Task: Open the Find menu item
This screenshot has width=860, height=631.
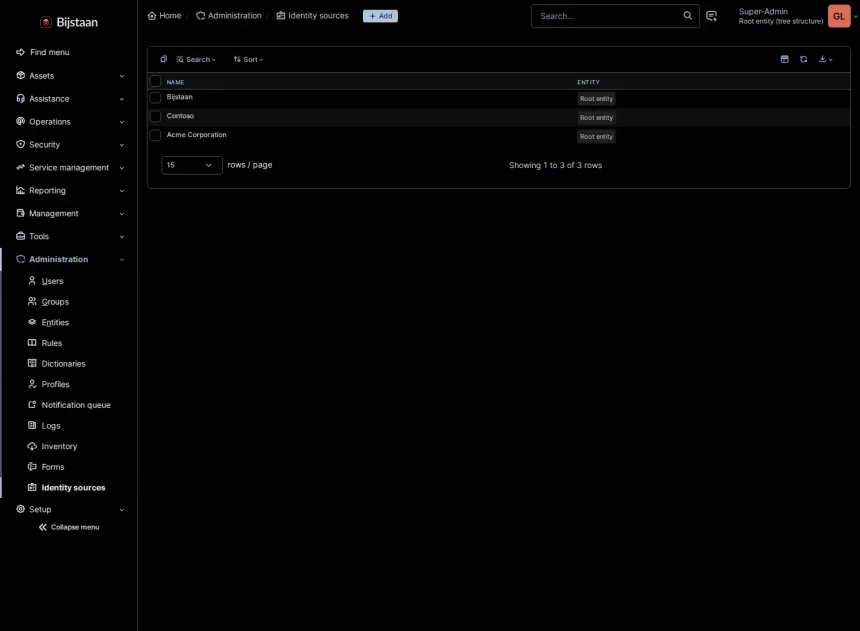Action: [x=43, y=52]
